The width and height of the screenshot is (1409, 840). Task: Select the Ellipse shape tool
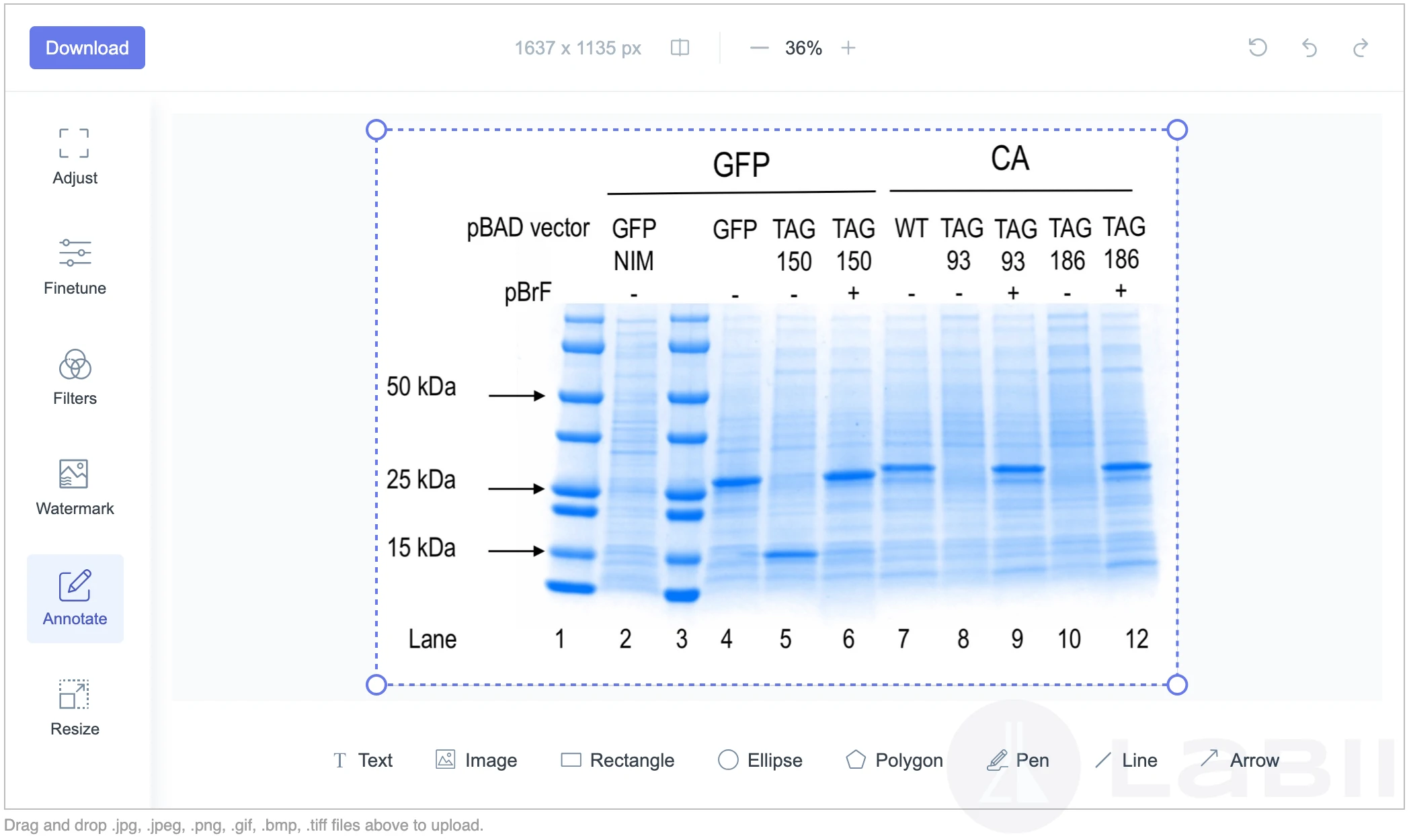tap(760, 760)
